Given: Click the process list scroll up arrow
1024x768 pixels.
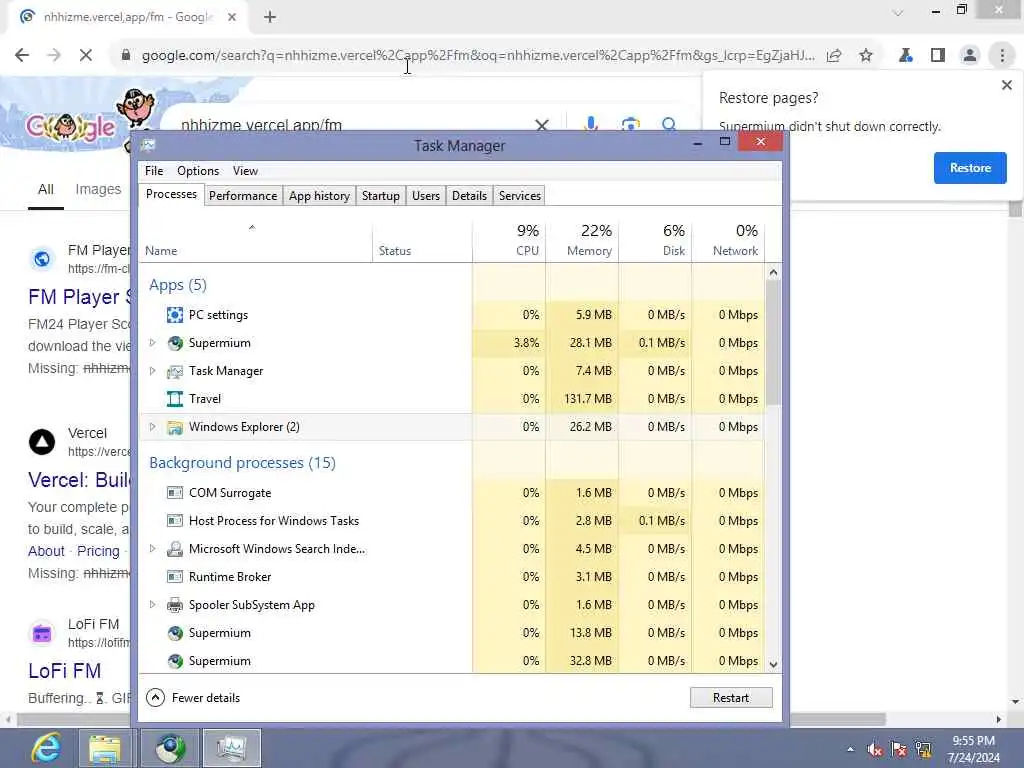Looking at the screenshot, I should tap(773, 272).
